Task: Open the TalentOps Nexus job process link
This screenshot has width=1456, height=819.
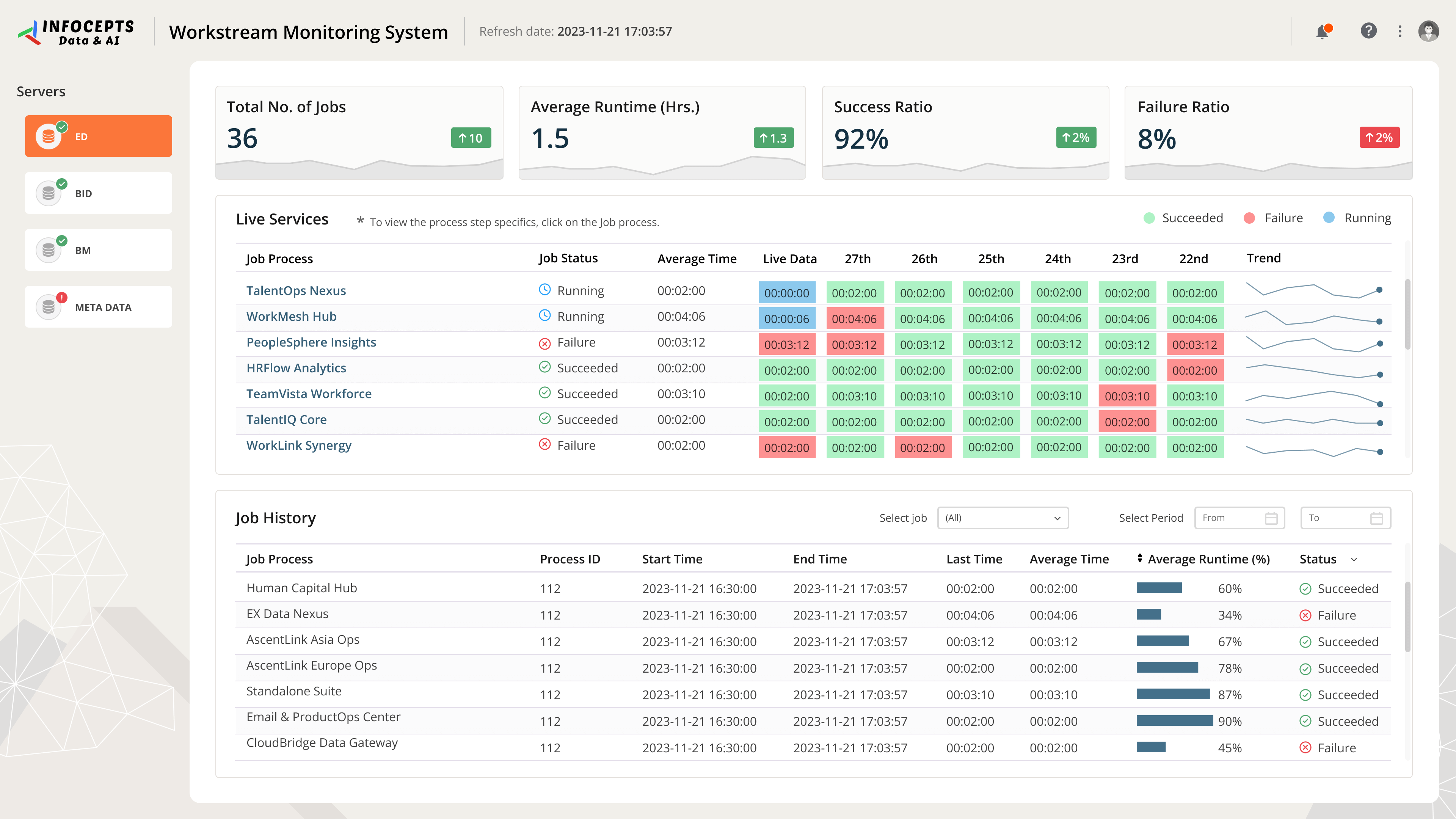Action: tap(296, 290)
